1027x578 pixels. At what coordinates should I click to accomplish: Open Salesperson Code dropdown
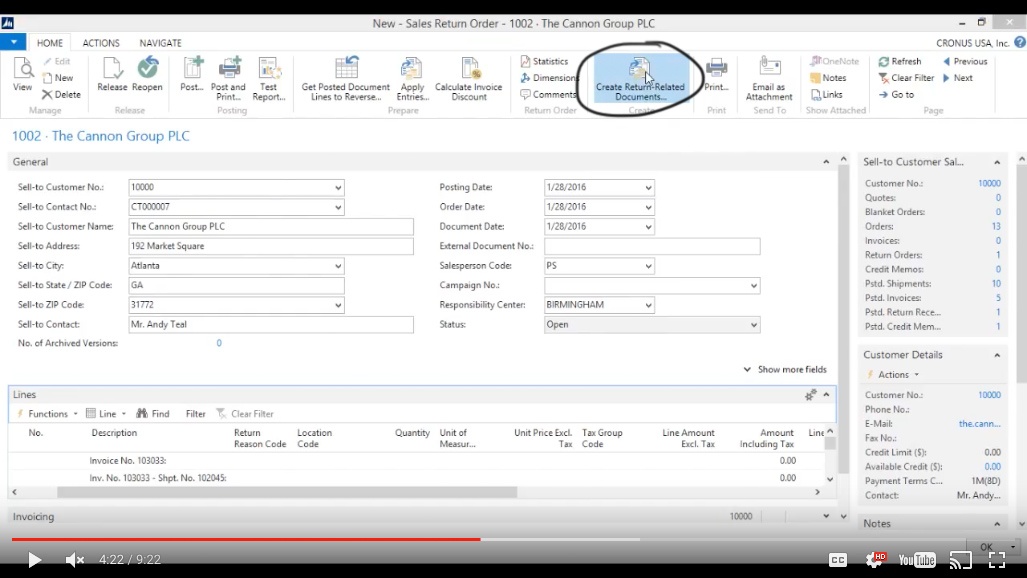click(648, 266)
